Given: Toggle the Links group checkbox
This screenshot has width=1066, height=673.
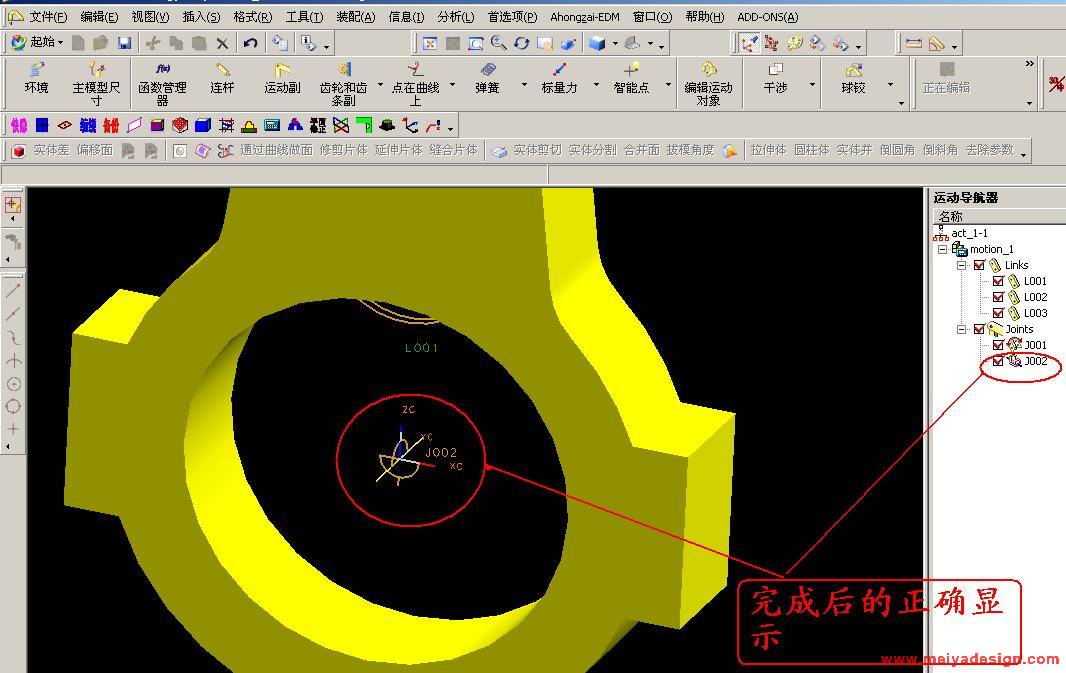Looking at the screenshot, I should [979, 265].
